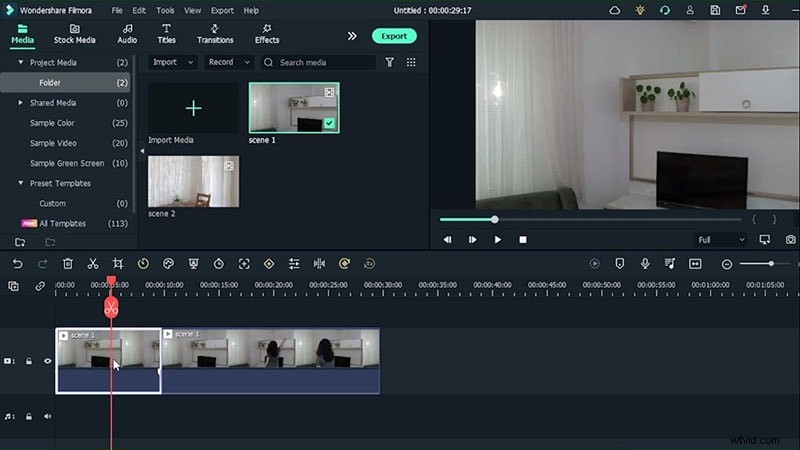Open the Import dropdown
Image resolution: width=800 pixels, height=450 pixels.
coord(172,62)
